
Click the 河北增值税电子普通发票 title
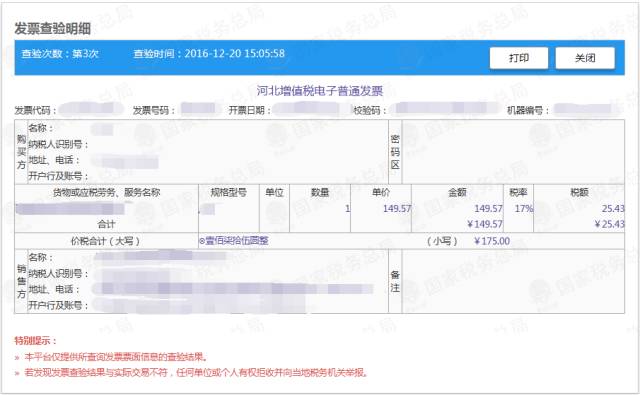click(x=320, y=91)
